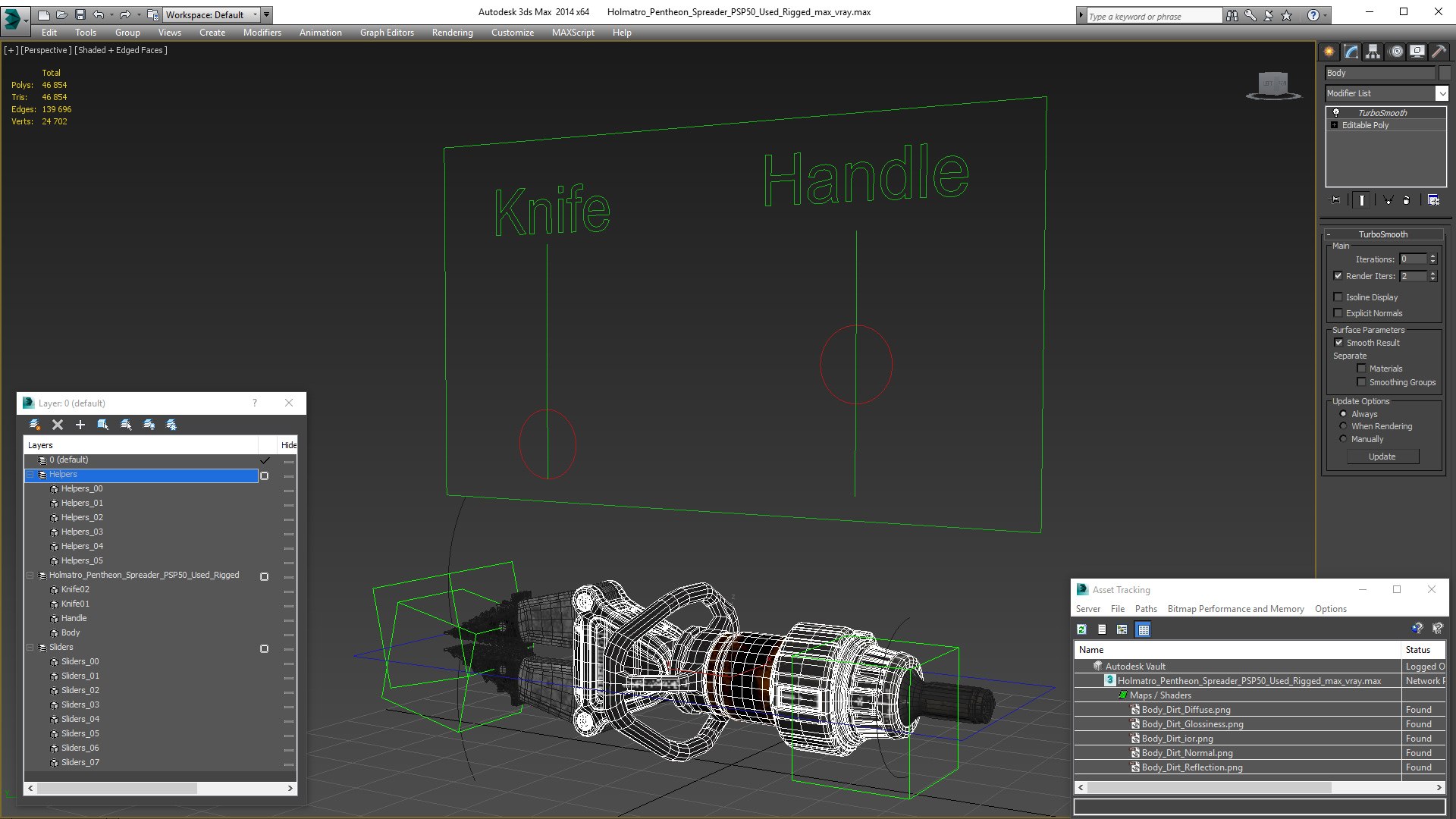Enable Separate by Materials checkbox
This screenshot has height=819, width=1456.
1362,369
